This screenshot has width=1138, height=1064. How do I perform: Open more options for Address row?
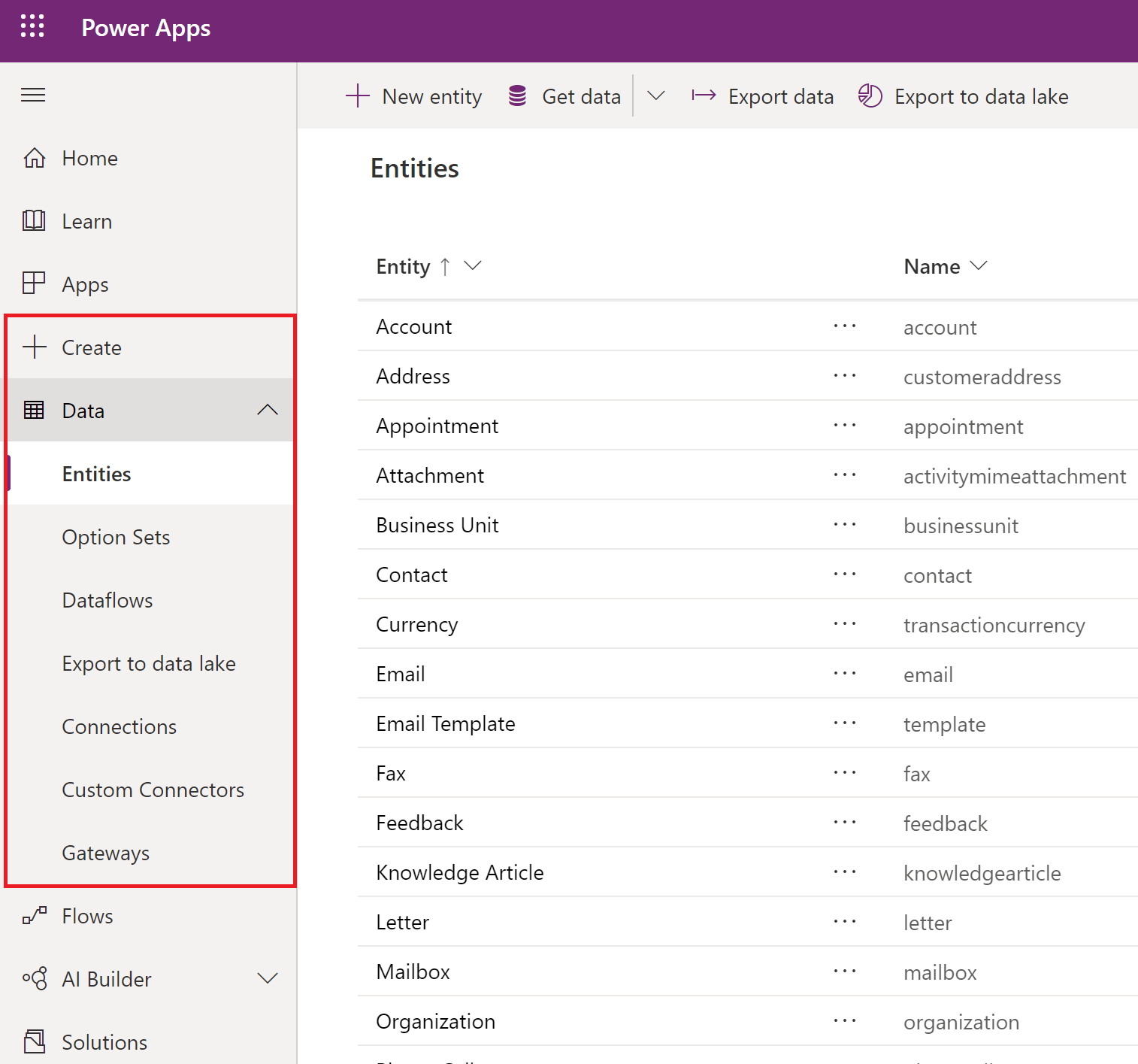(x=845, y=376)
